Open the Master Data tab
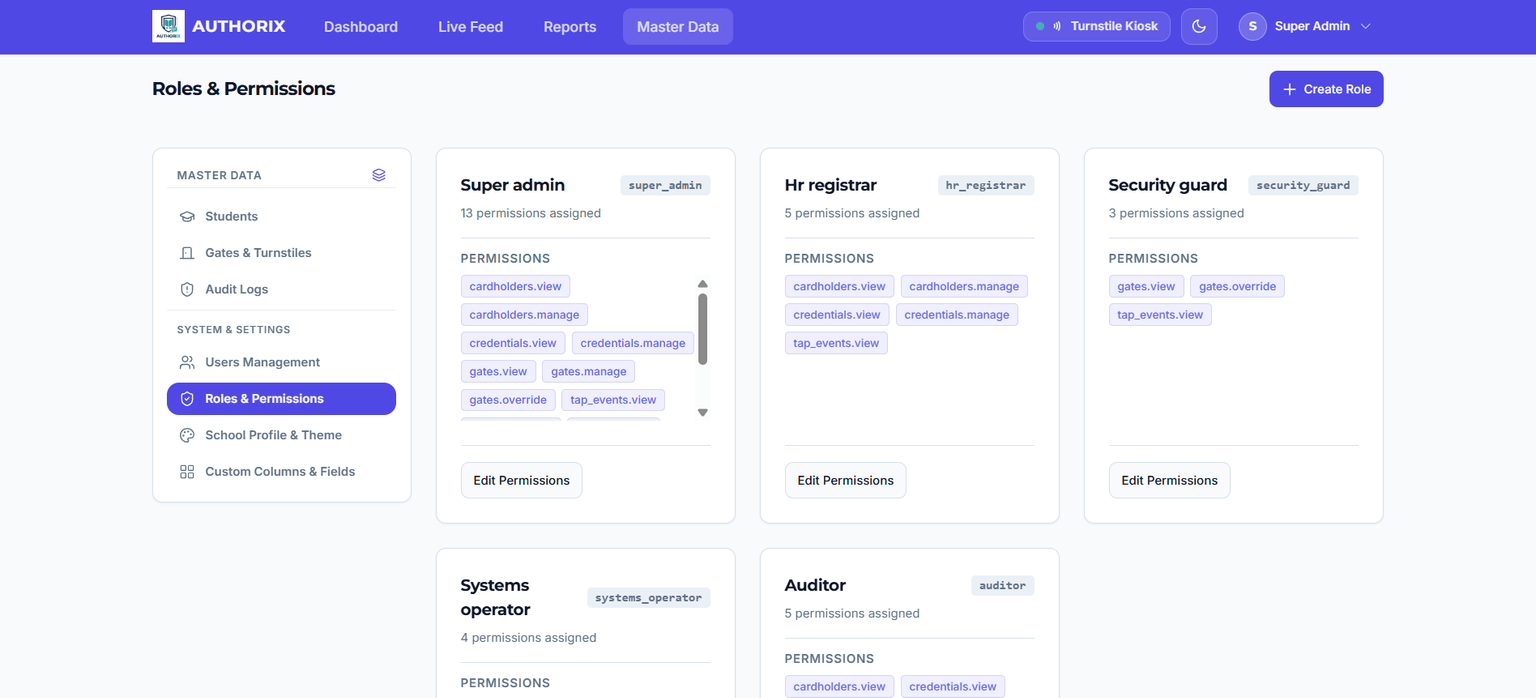1536x698 pixels. [x=678, y=27]
